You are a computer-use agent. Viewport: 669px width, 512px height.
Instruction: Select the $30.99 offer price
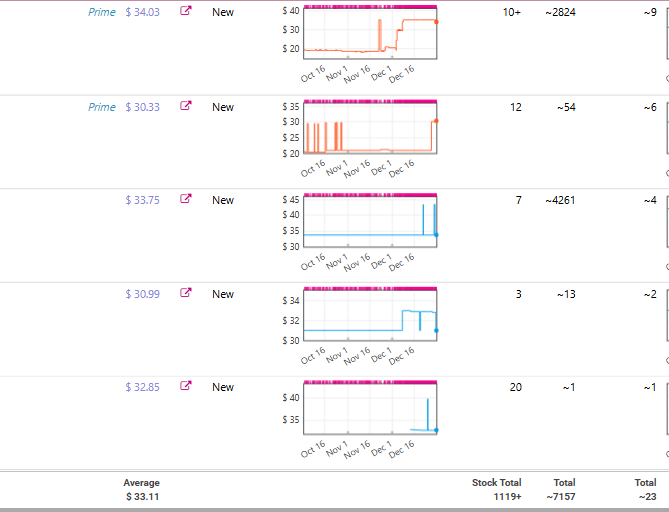(143, 294)
